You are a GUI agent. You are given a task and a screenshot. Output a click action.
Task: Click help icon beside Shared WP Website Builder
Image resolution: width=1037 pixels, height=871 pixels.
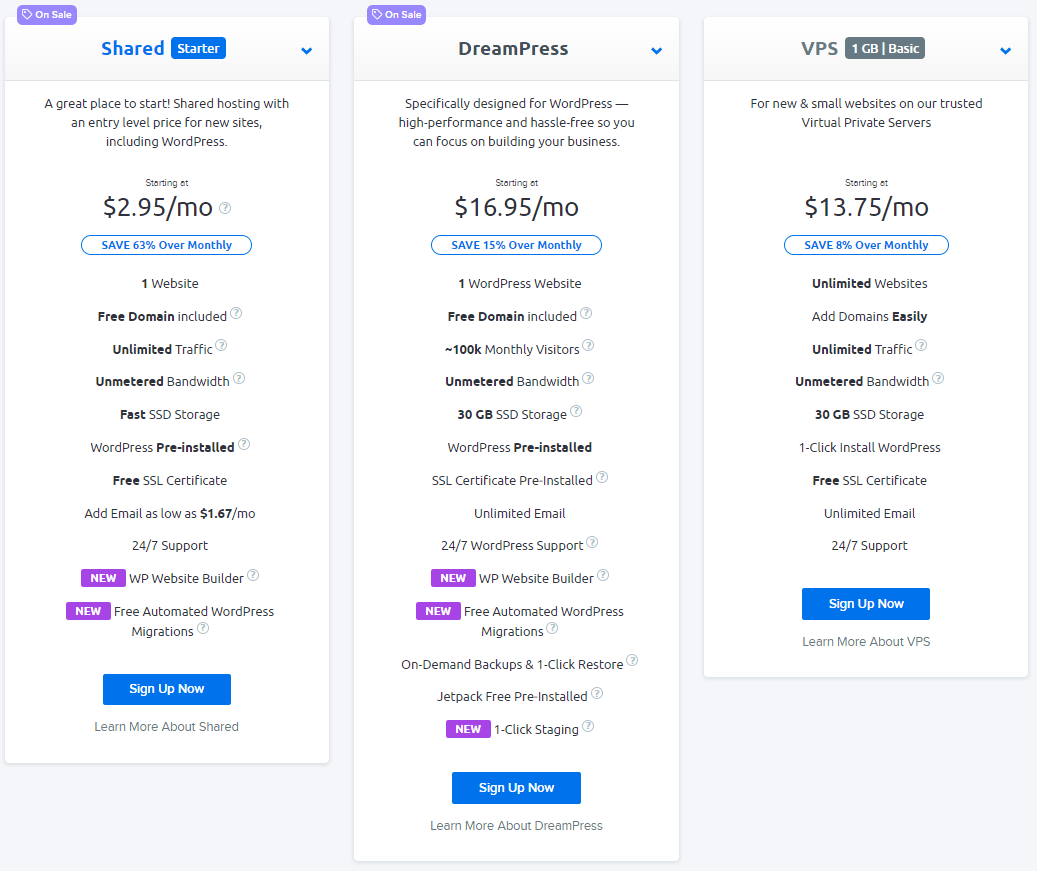(253, 575)
